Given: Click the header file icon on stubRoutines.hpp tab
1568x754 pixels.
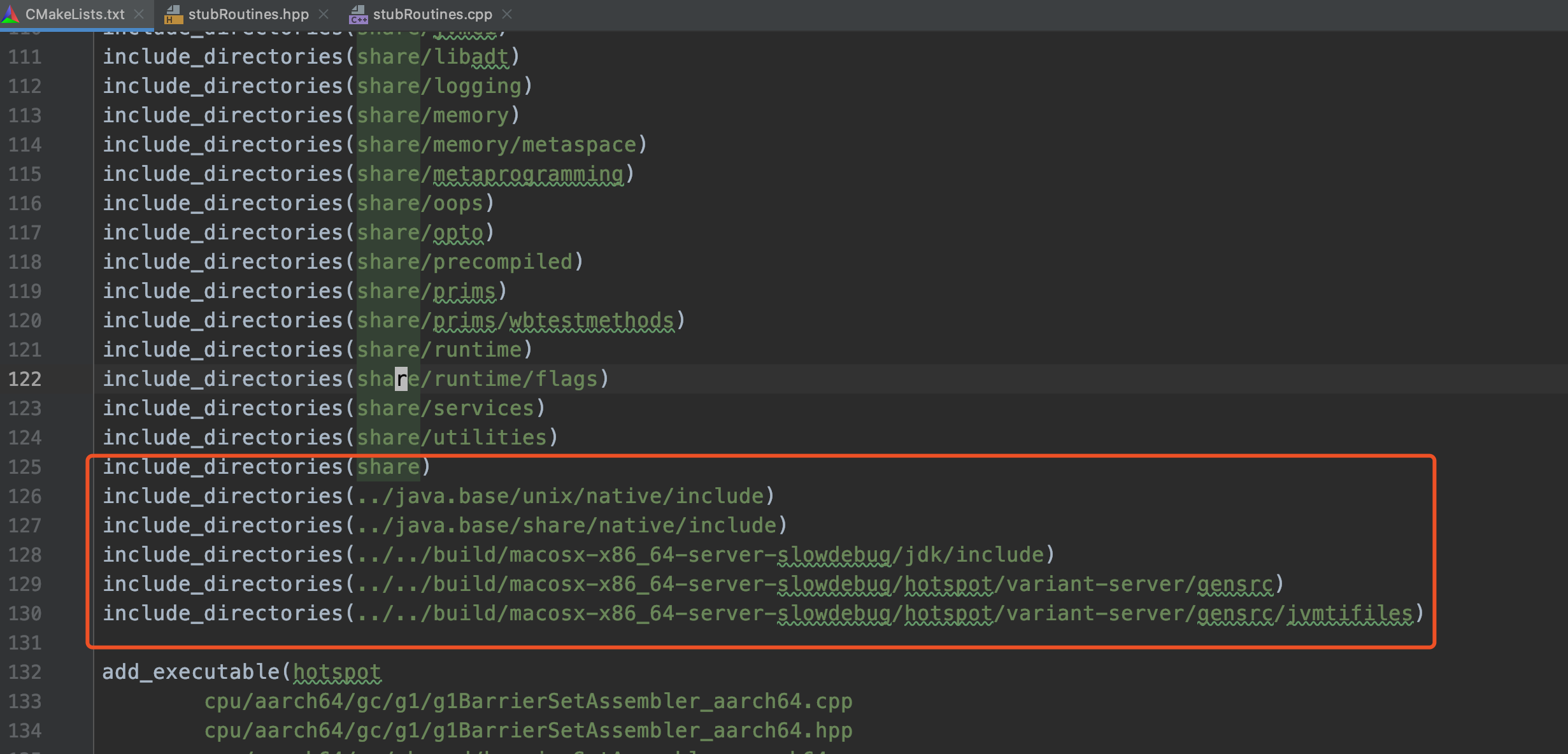Looking at the screenshot, I should [x=173, y=14].
